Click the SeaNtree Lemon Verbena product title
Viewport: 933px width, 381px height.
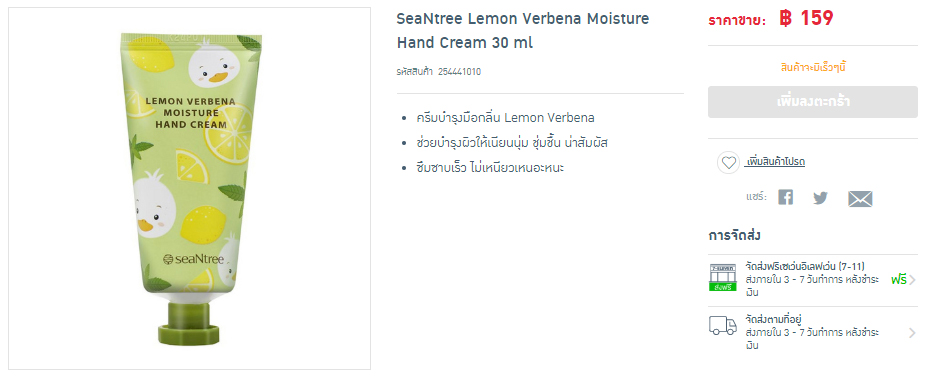[523, 31]
